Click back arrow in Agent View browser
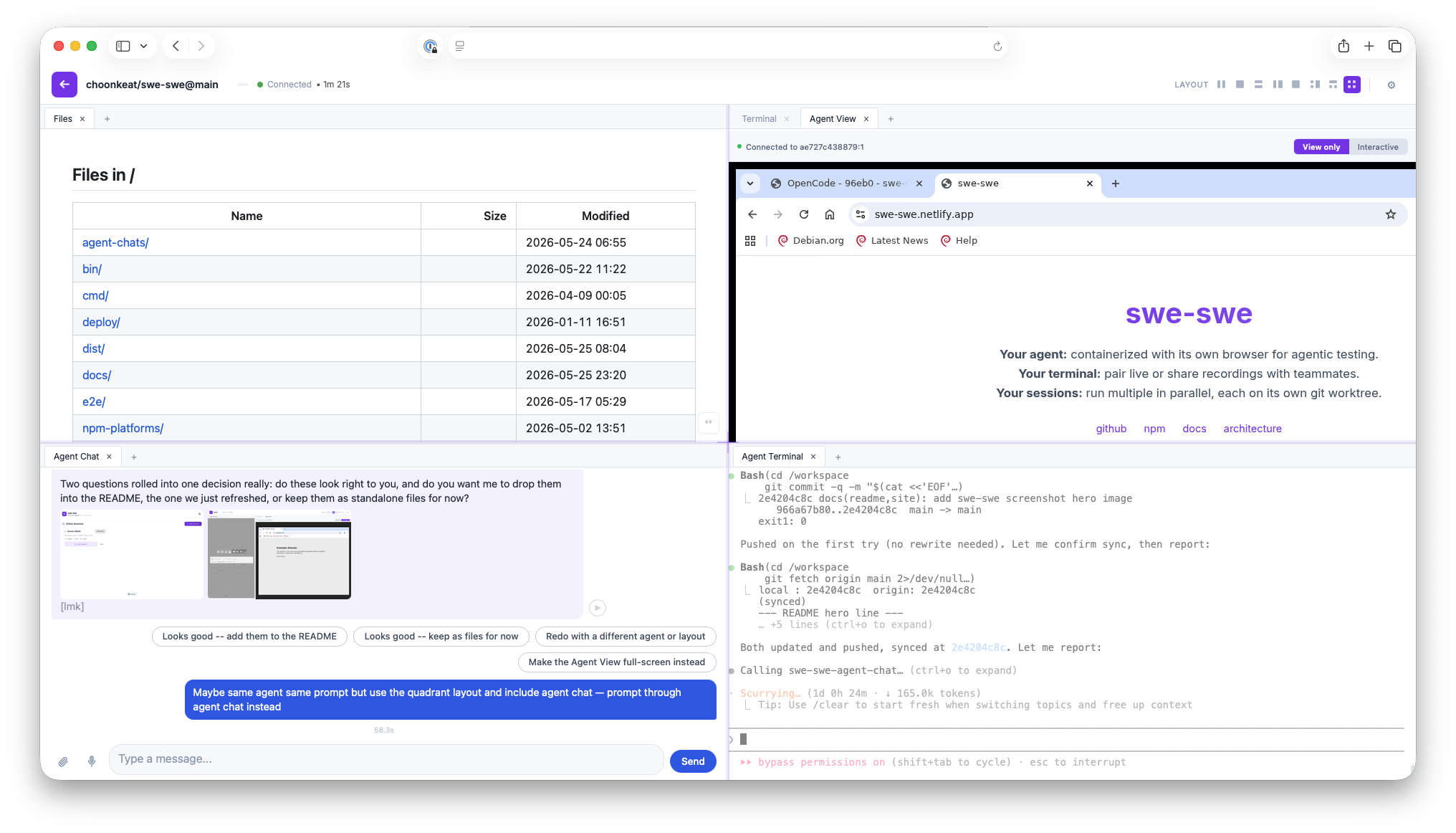 [752, 214]
